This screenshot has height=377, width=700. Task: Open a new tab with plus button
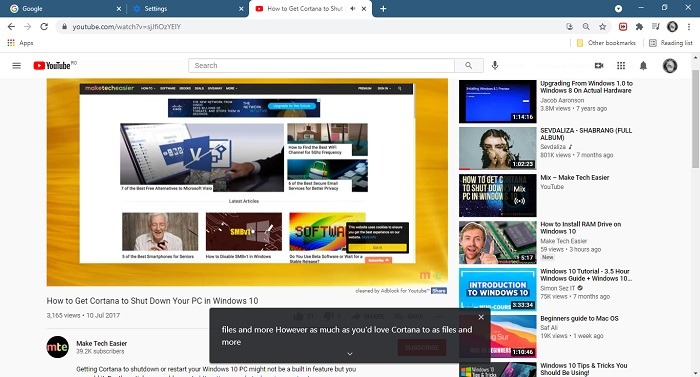coord(383,8)
